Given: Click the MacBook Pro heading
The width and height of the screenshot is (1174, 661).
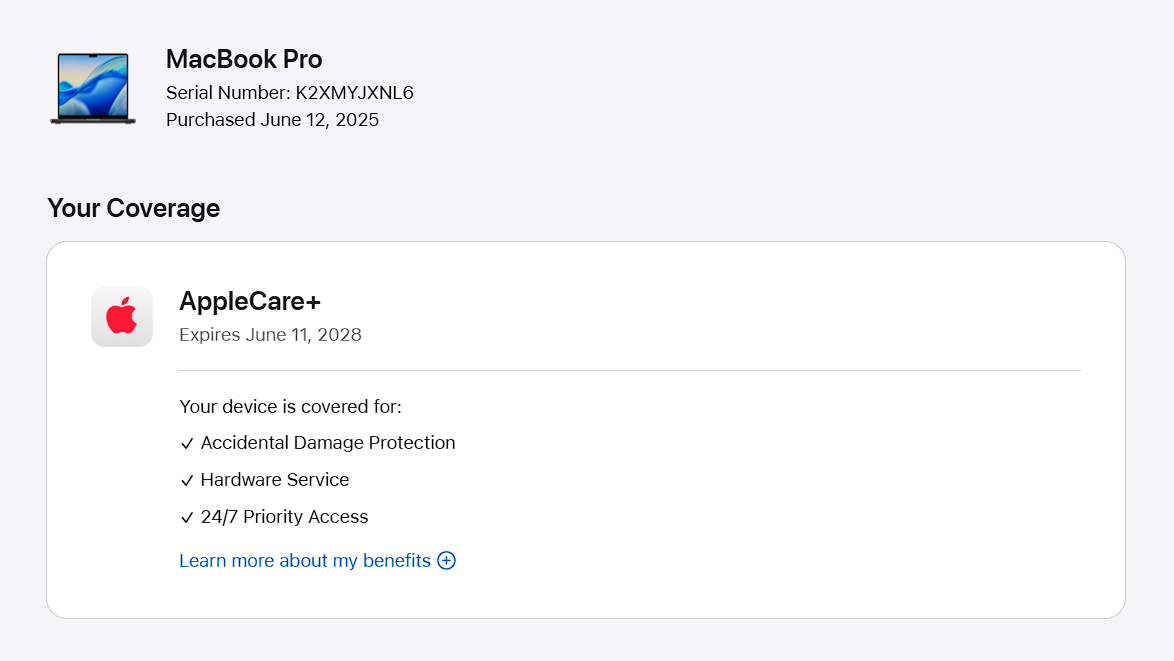Looking at the screenshot, I should (244, 59).
